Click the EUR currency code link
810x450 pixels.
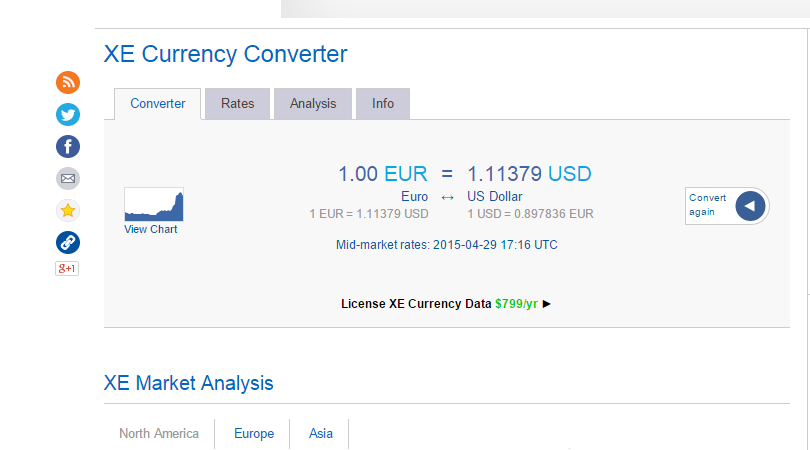406,174
